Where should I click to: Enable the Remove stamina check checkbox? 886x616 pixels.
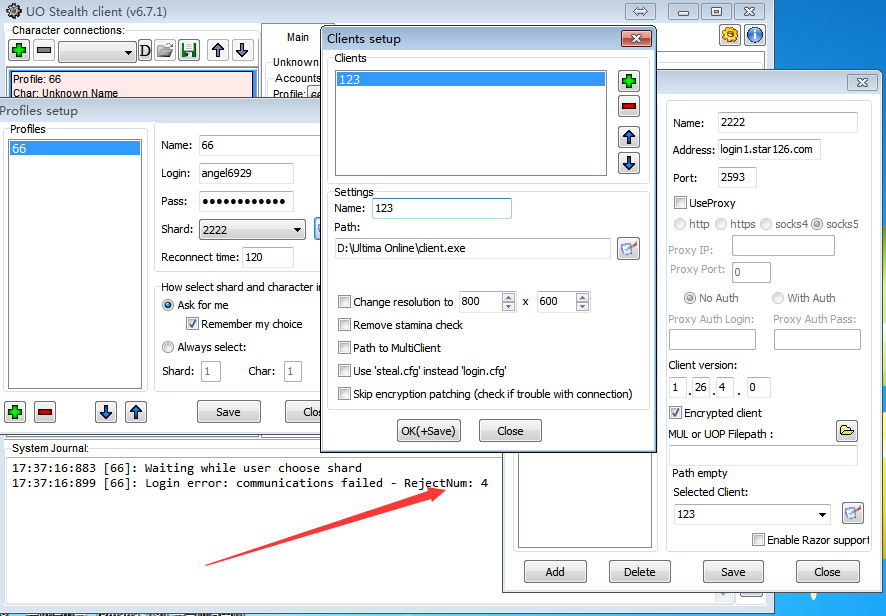345,325
